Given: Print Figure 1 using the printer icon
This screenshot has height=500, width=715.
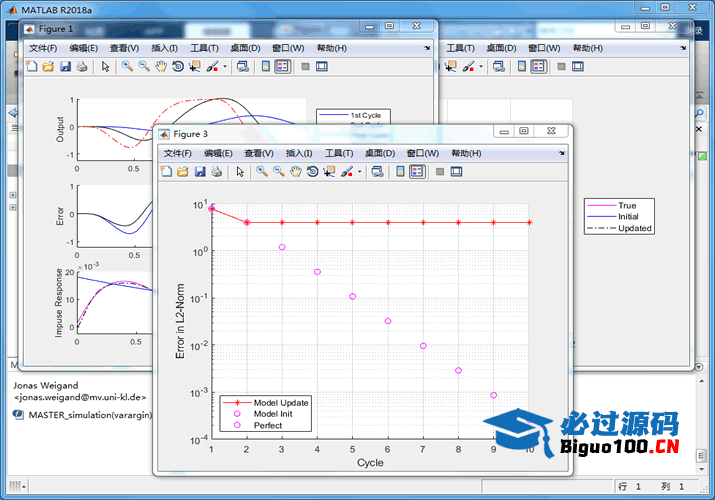Looking at the screenshot, I should pos(82,67).
